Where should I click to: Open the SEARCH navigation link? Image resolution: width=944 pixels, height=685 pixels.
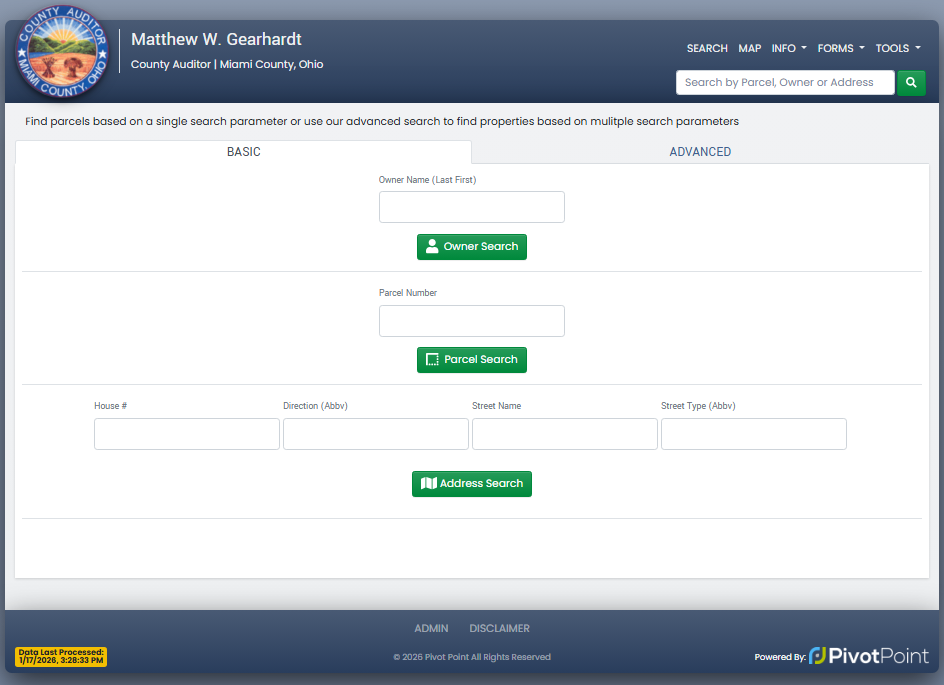707,48
